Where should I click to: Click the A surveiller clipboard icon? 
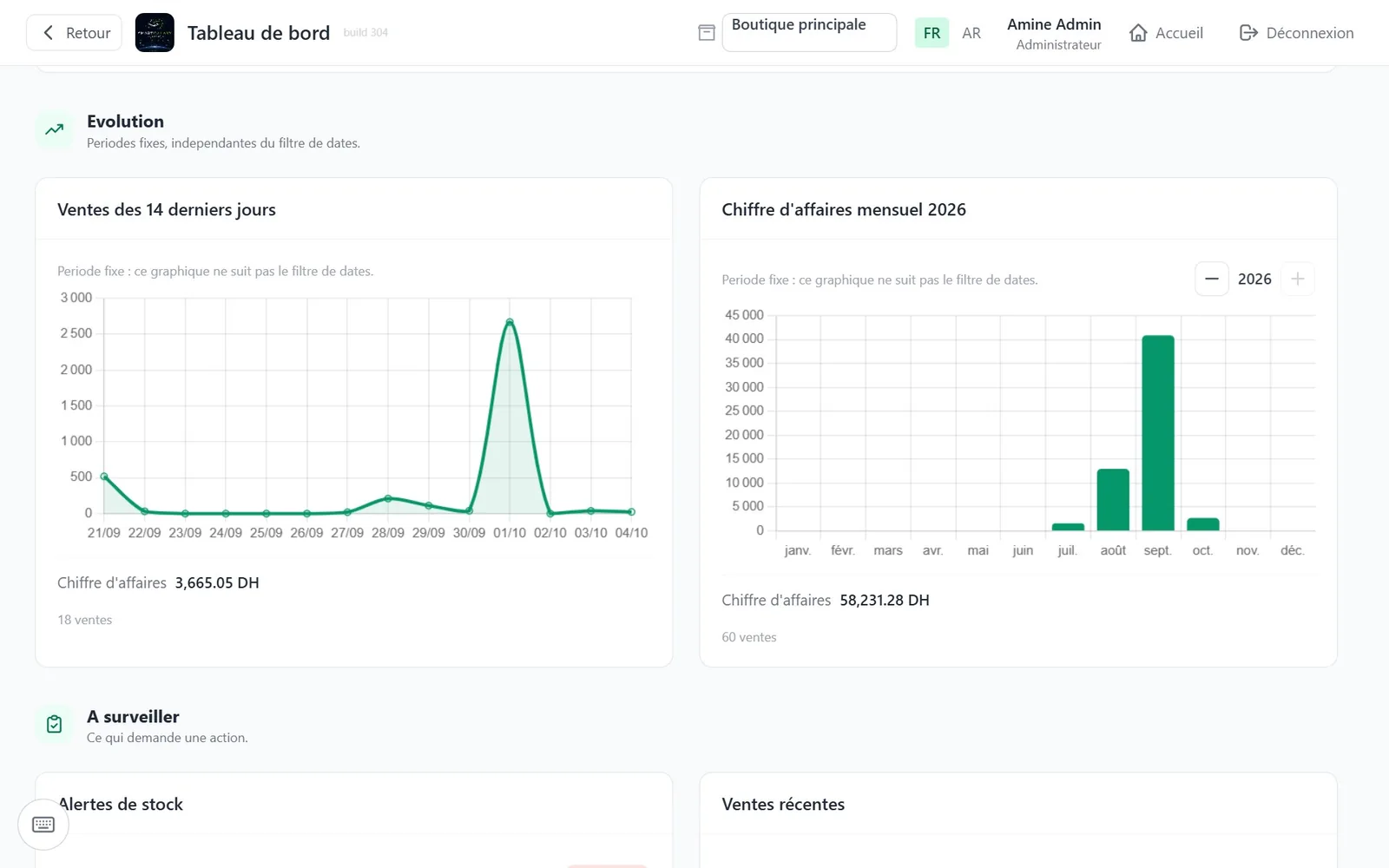click(x=55, y=724)
